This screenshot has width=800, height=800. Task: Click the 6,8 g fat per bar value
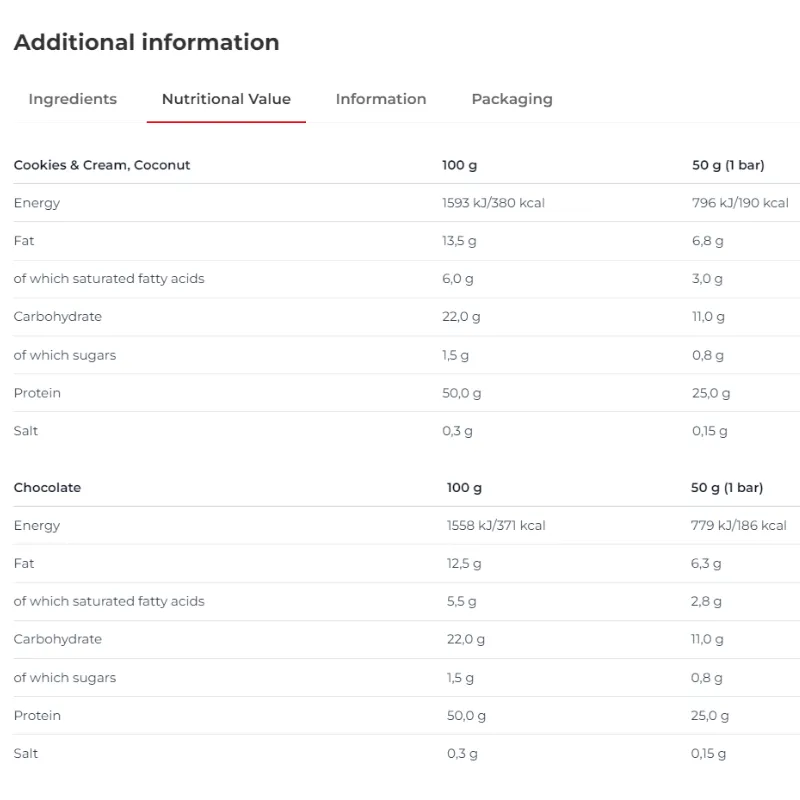point(707,241)
